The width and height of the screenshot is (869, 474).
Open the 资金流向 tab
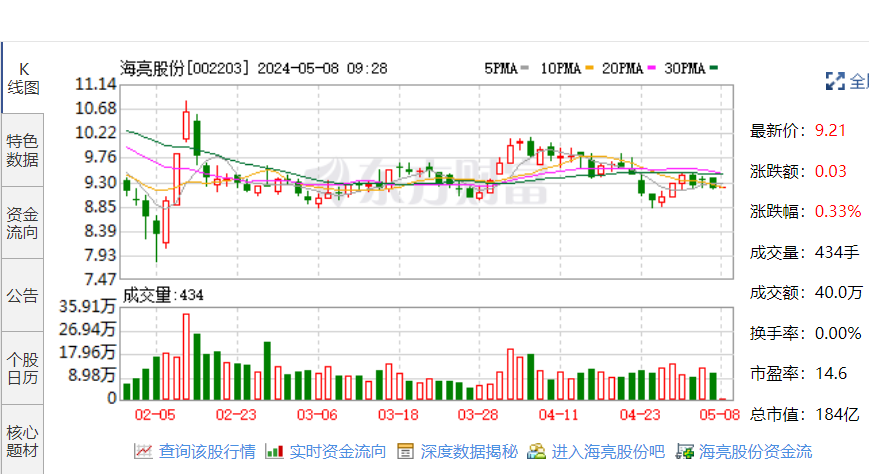pyautogui.click(x=23, y=223)
